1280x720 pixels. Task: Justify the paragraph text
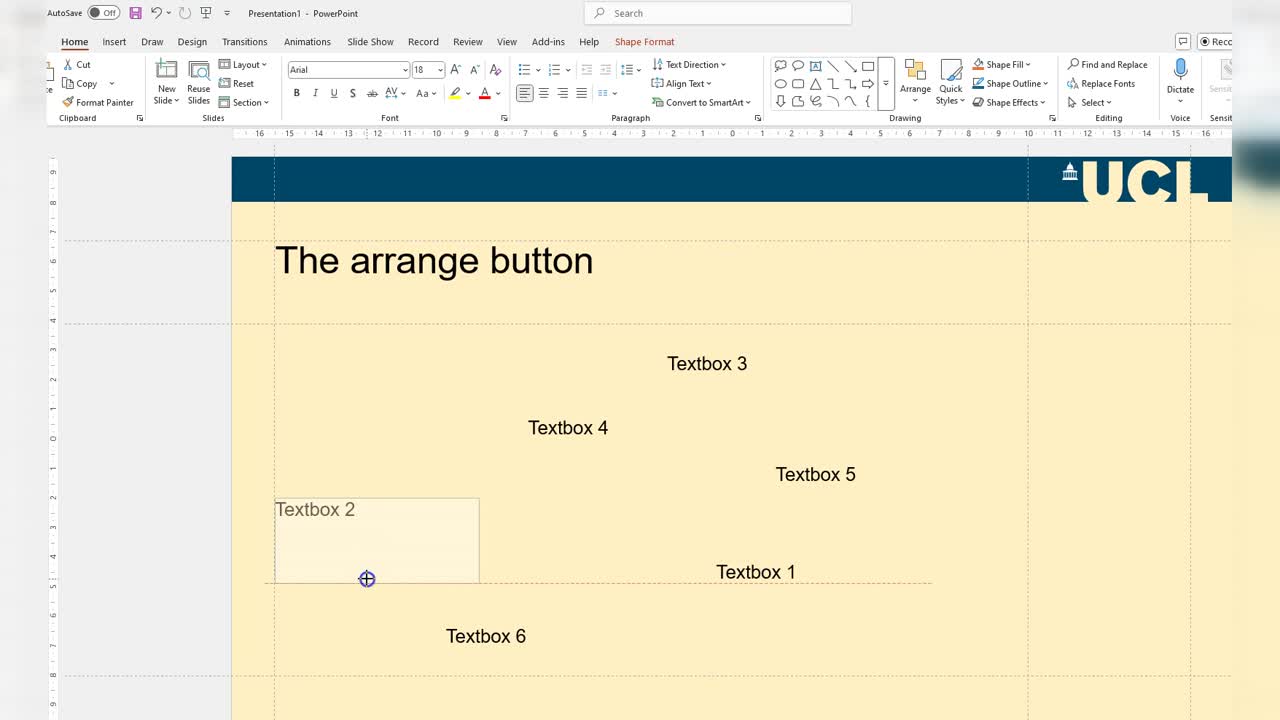582,93
